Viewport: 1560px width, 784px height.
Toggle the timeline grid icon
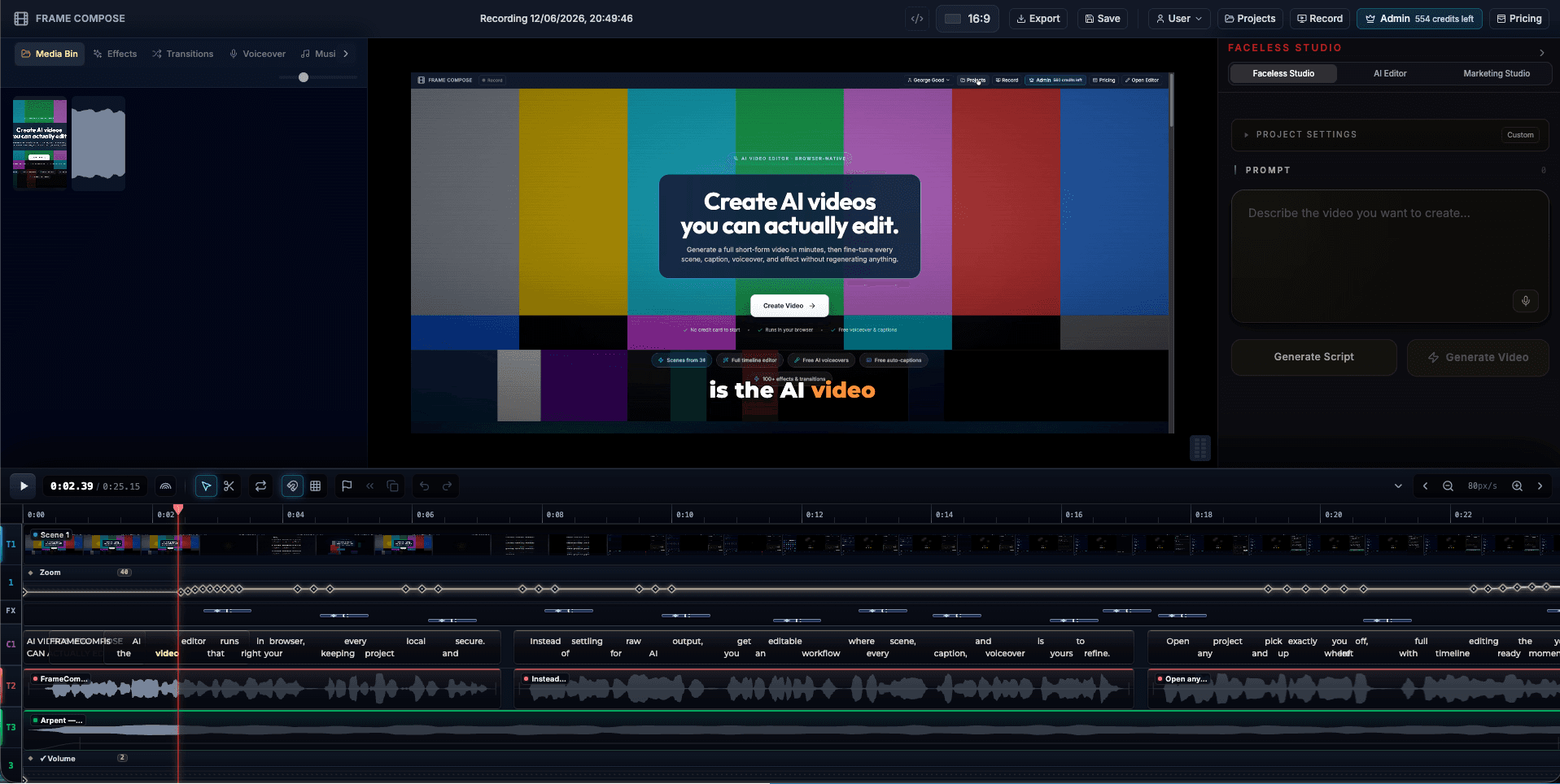(x=316, y=486)
